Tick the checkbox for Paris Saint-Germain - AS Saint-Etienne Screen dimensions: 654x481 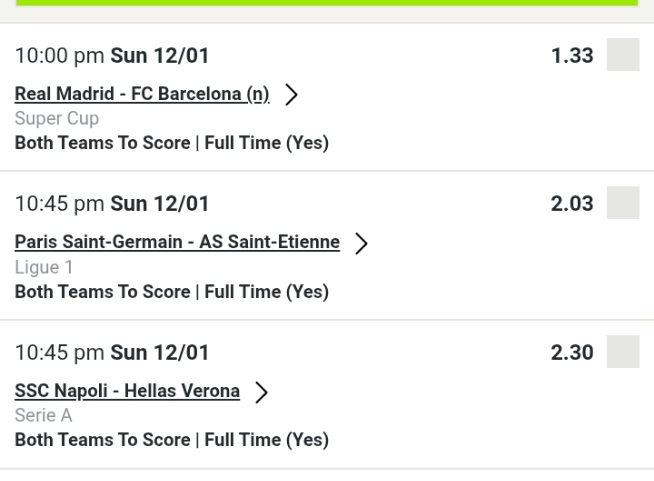point(623,203)
